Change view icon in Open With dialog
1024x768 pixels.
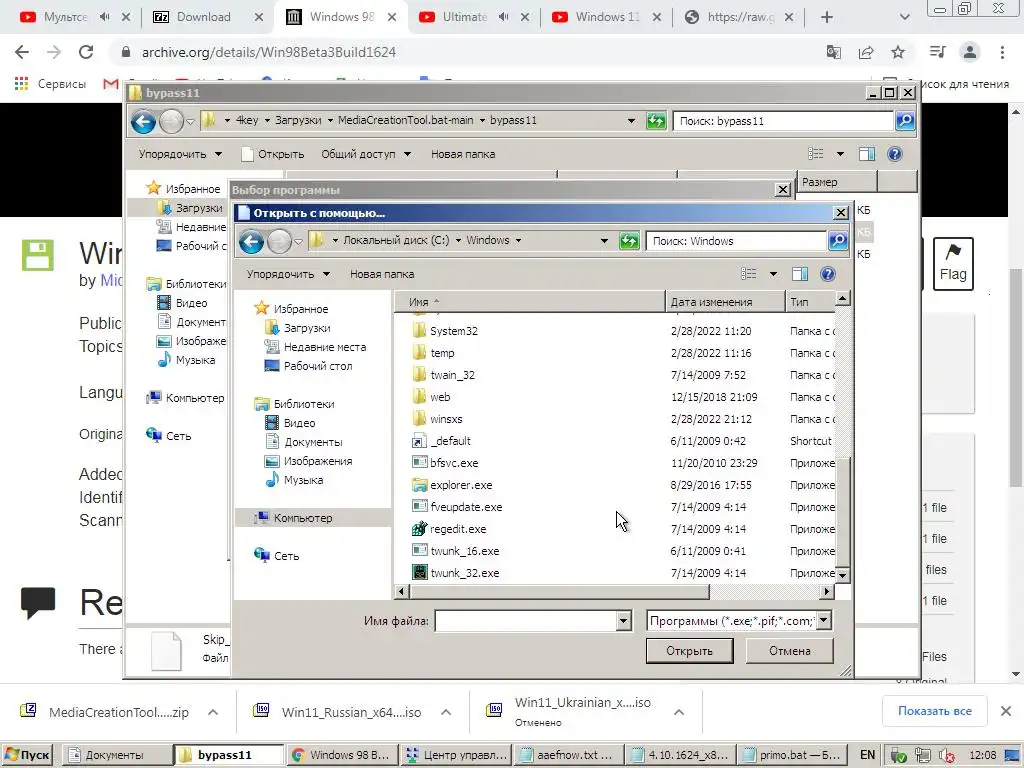748,274
